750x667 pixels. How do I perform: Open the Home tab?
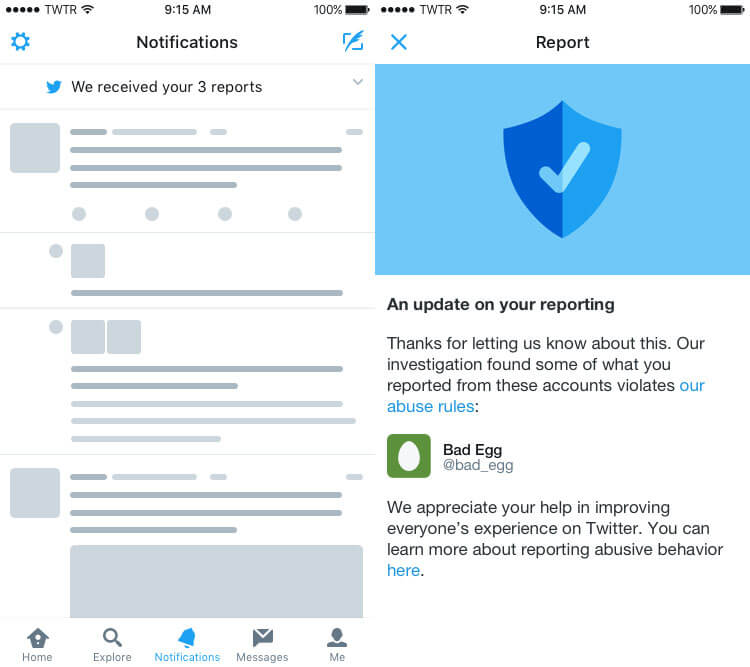pos(37,645)
